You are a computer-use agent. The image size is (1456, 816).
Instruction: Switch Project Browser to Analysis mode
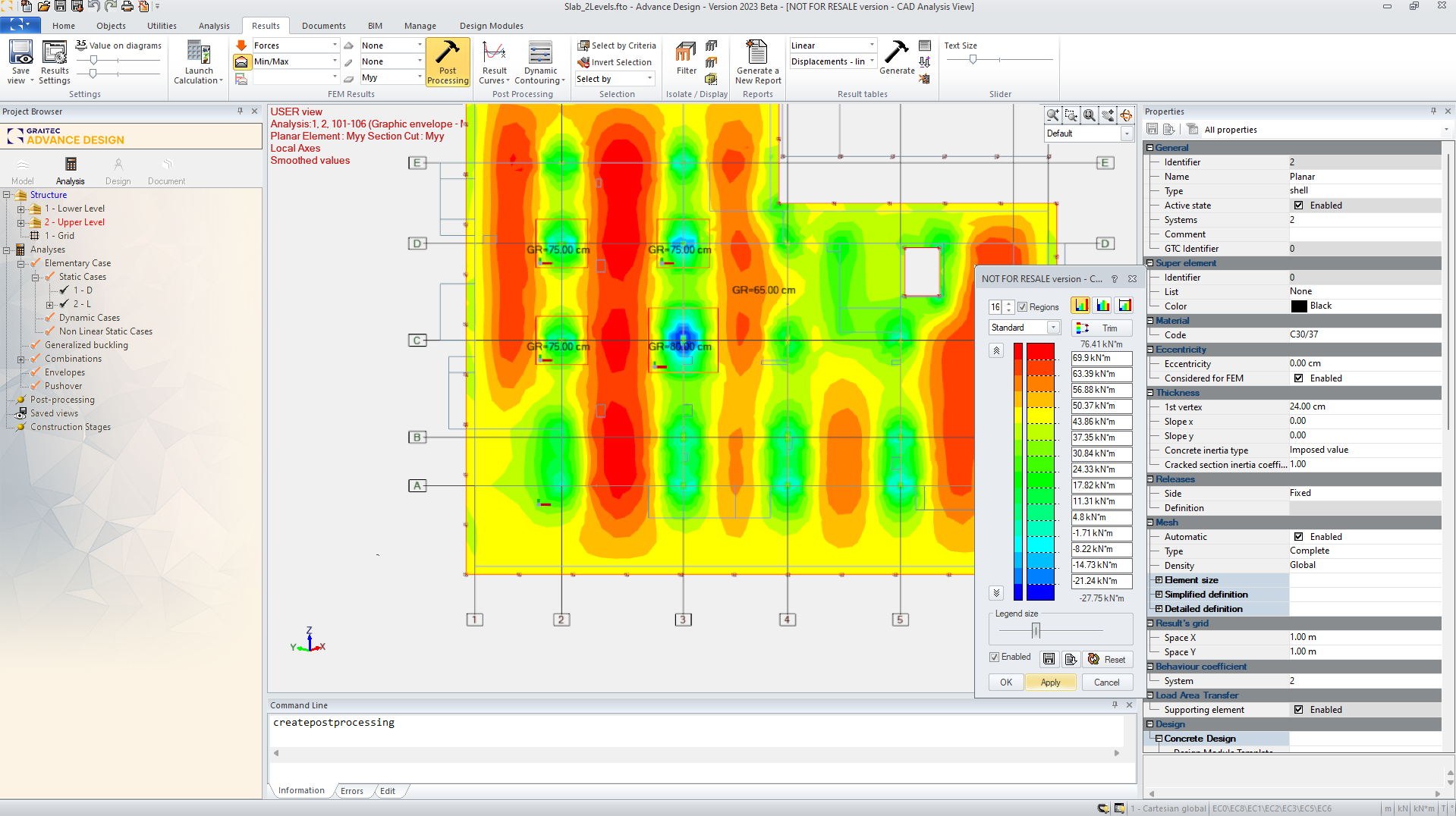(x=70, y=171)
